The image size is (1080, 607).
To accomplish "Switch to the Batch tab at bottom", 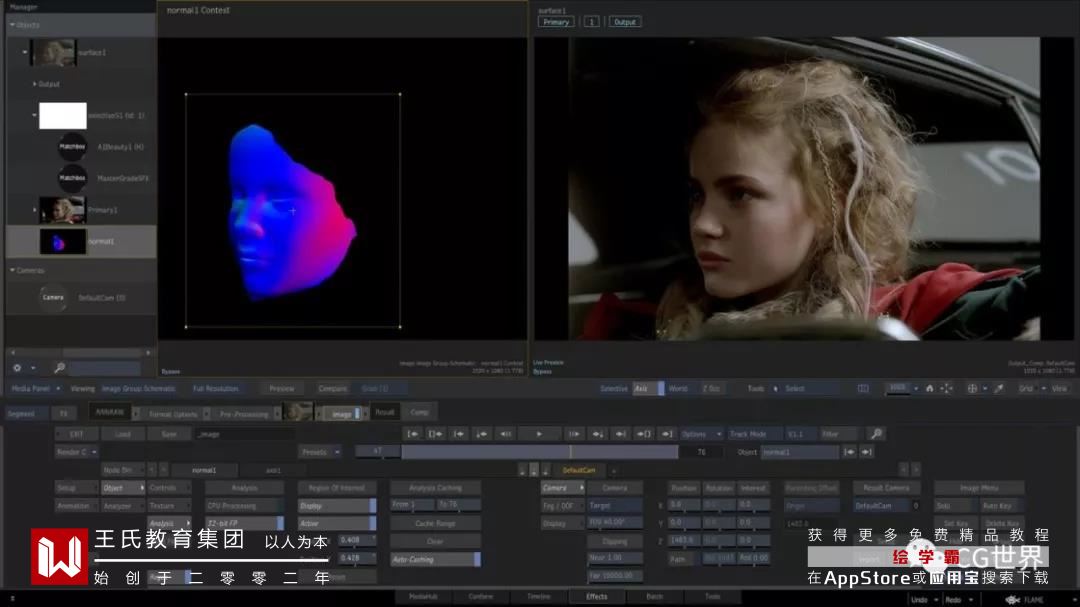I will coord(655,597).
